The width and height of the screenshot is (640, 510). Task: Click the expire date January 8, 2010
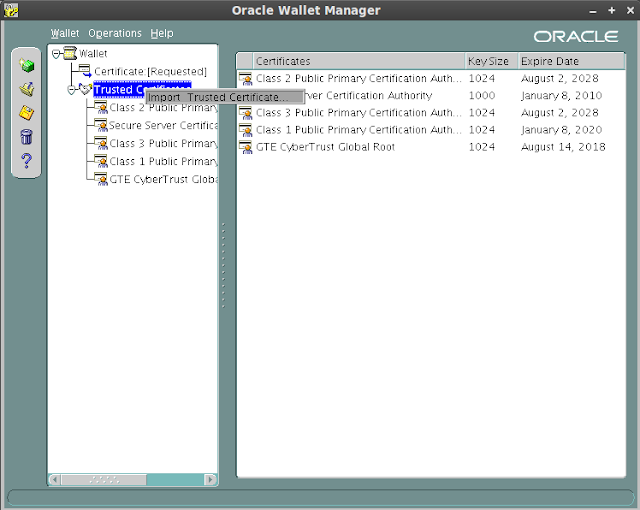point(561,95)
